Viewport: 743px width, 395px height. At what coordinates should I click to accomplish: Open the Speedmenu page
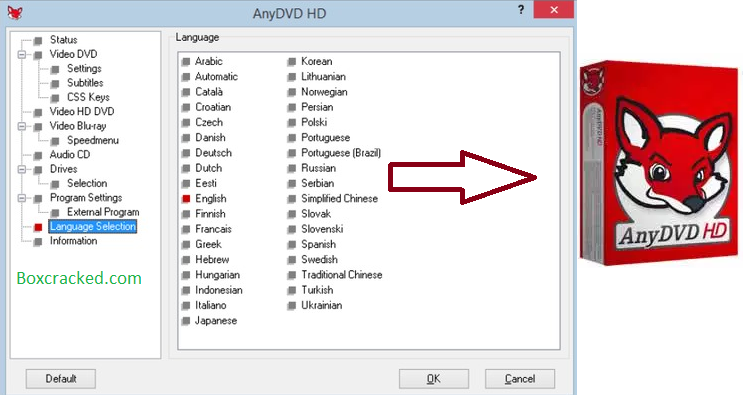93,141
